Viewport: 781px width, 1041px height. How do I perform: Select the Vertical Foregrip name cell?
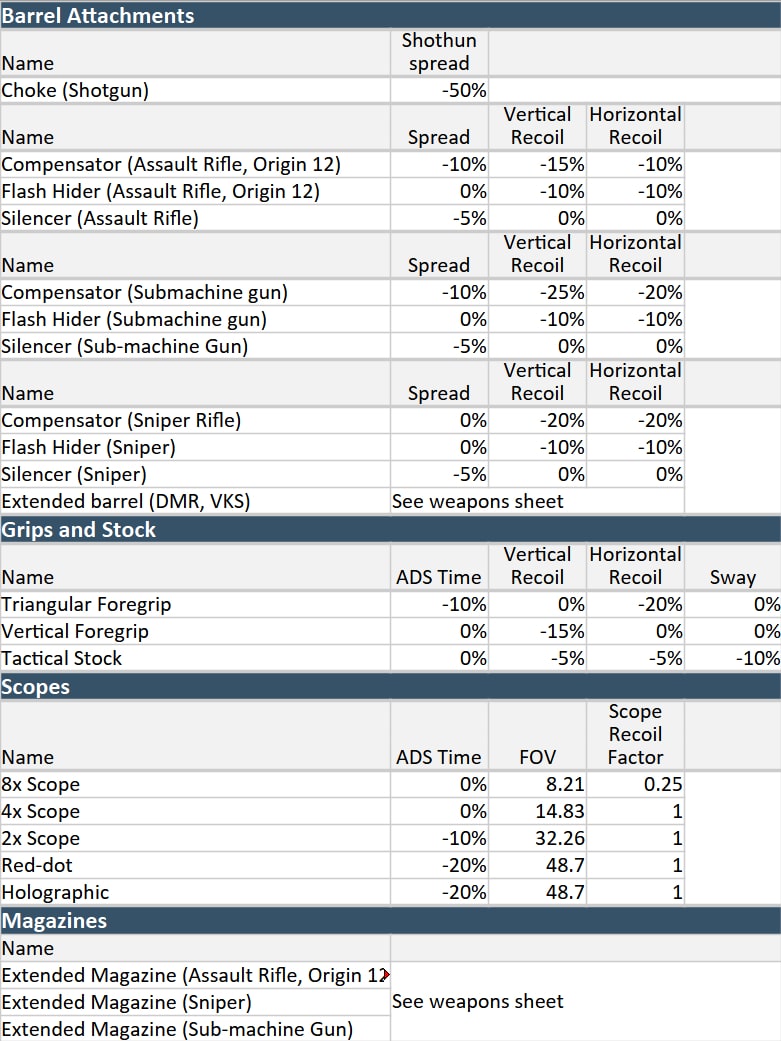click(75, 631)
